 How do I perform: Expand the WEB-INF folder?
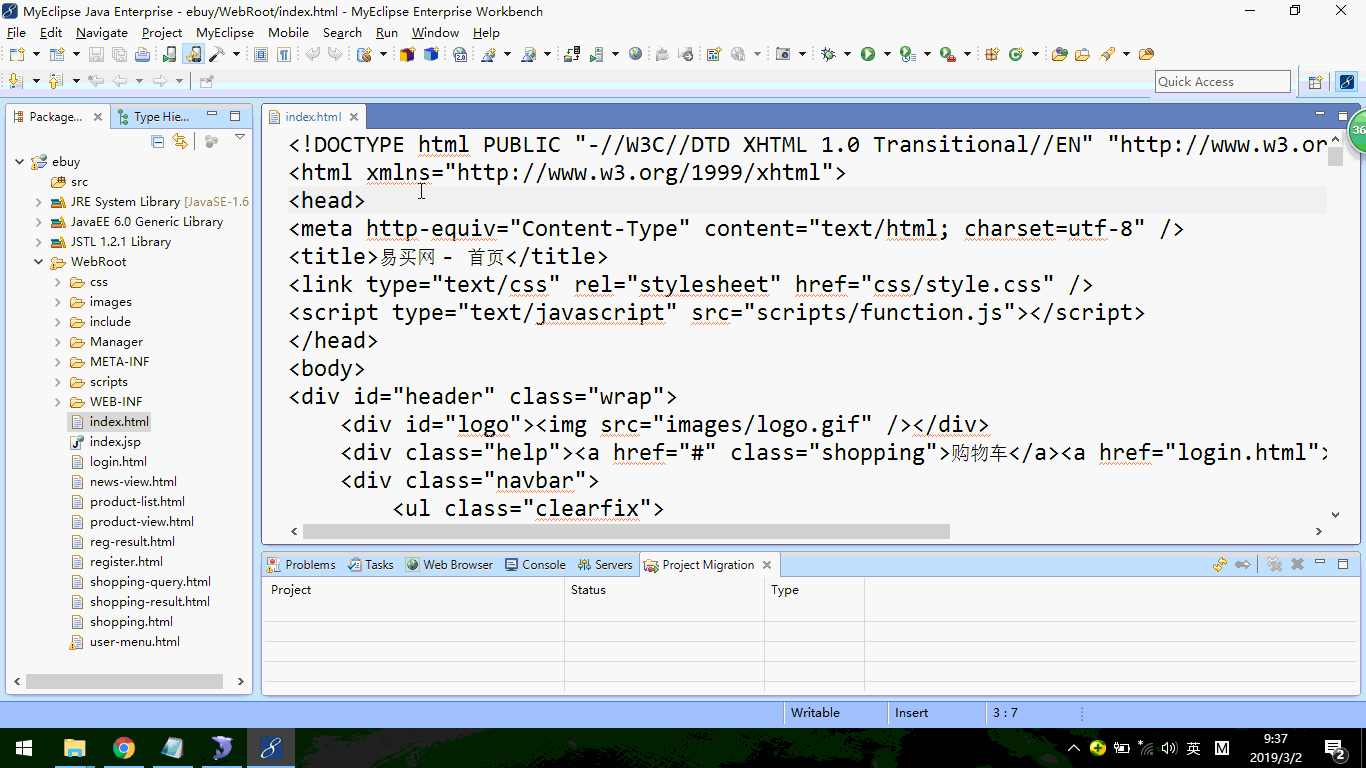click(57, 402)
